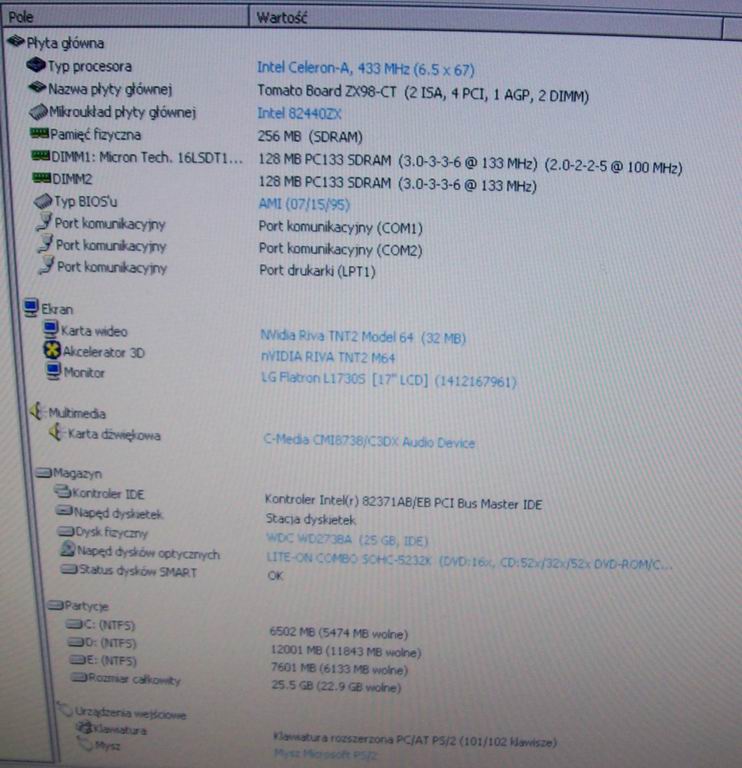This screenshot has width=742, height=768.
Task: Select the Port drukarki (LPT1) value
Action: 317,271
